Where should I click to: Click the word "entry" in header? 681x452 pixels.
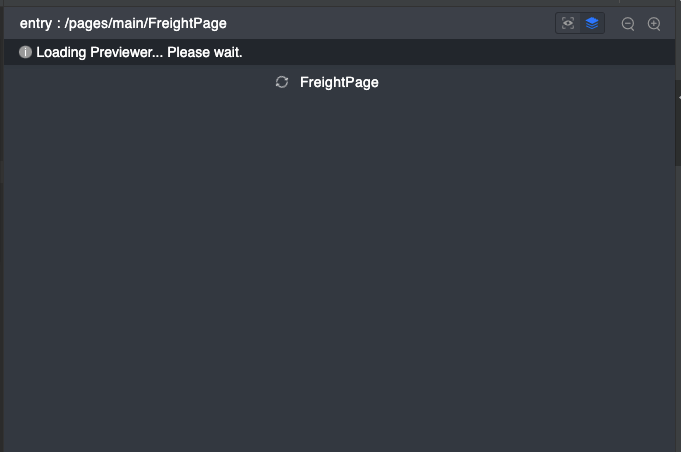pos(36,24)
